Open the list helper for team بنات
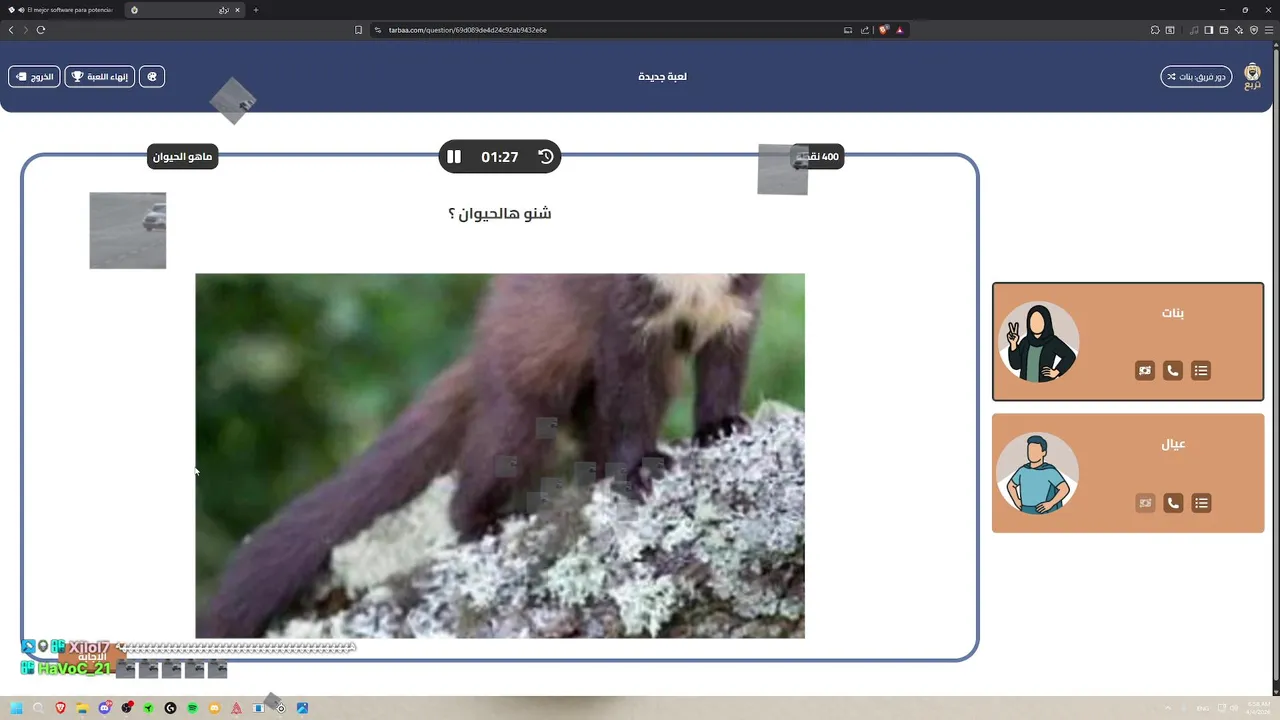The width and height of the screenshot is (1280, 720). 1201,371
